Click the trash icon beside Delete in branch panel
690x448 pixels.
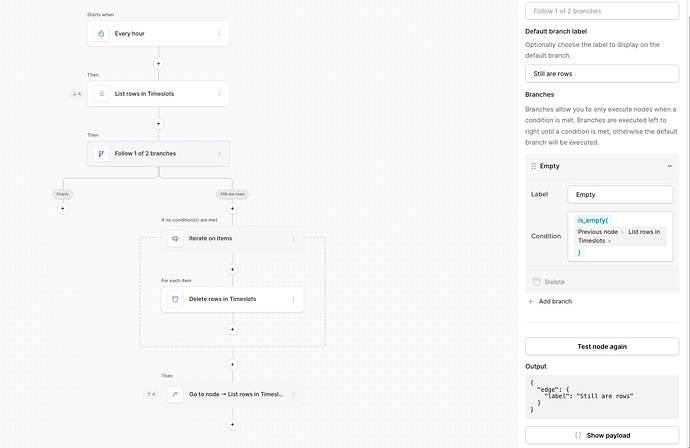(x=536, y=282)
